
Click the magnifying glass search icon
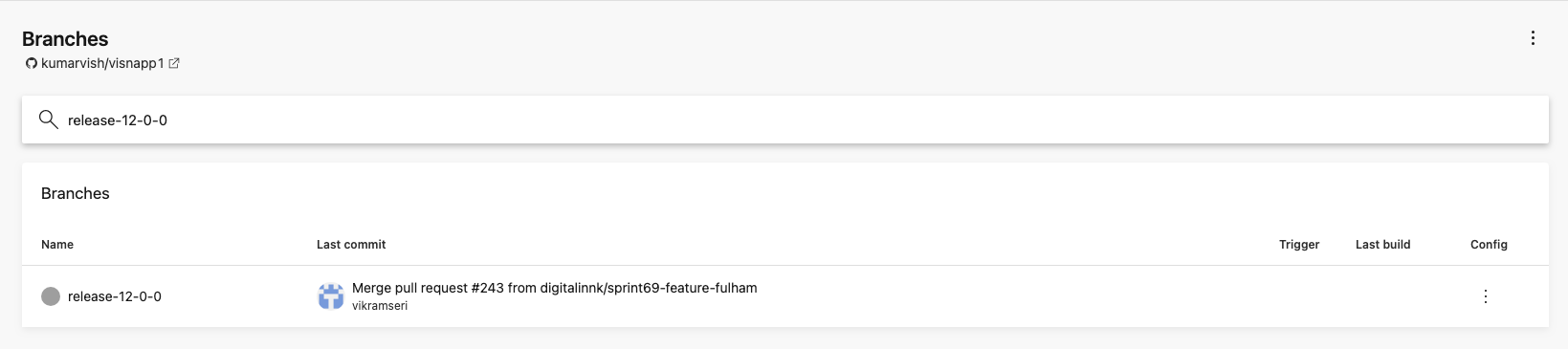pyautogui.click(x=48, y=120)
